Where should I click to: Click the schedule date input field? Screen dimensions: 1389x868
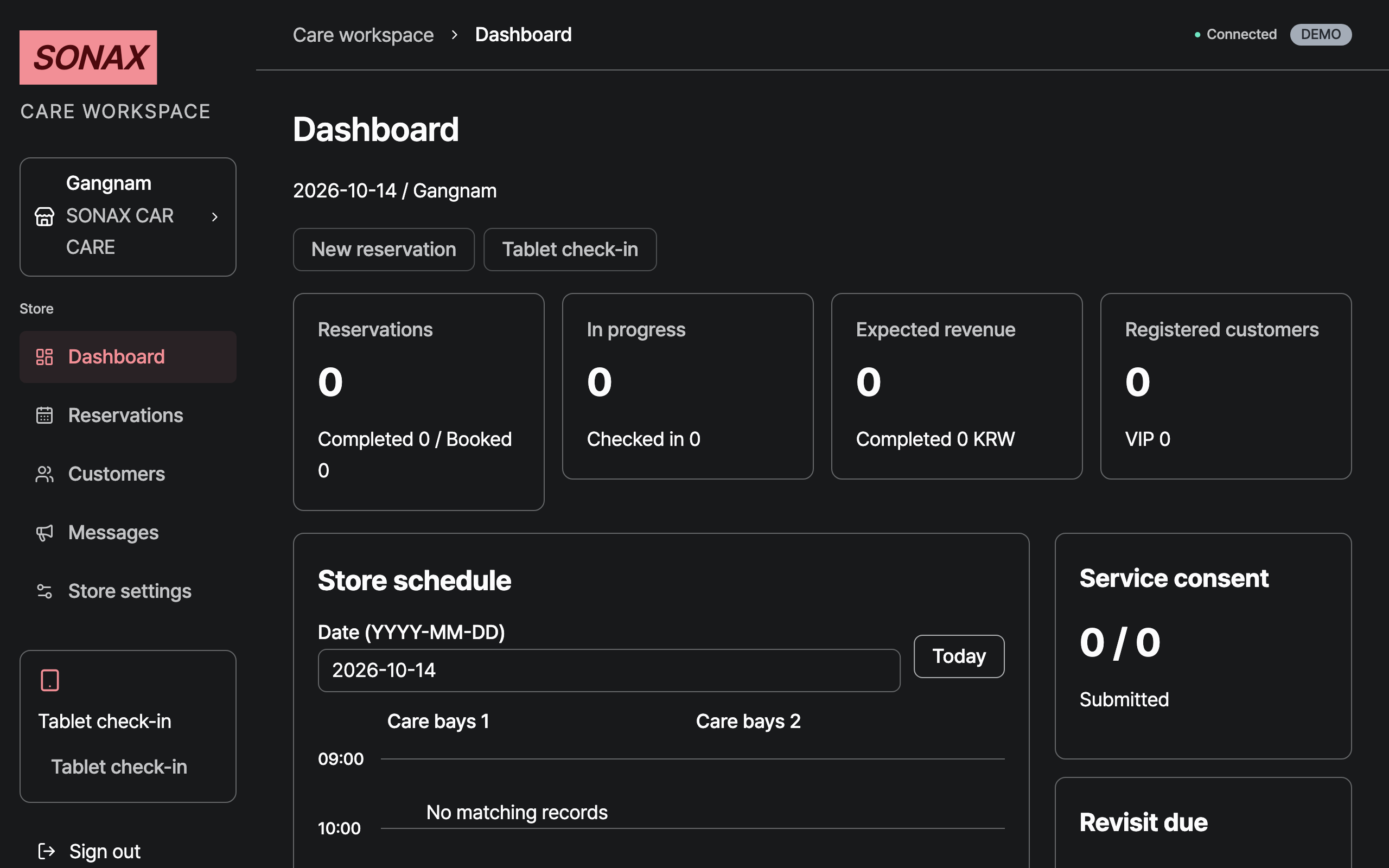609,671
